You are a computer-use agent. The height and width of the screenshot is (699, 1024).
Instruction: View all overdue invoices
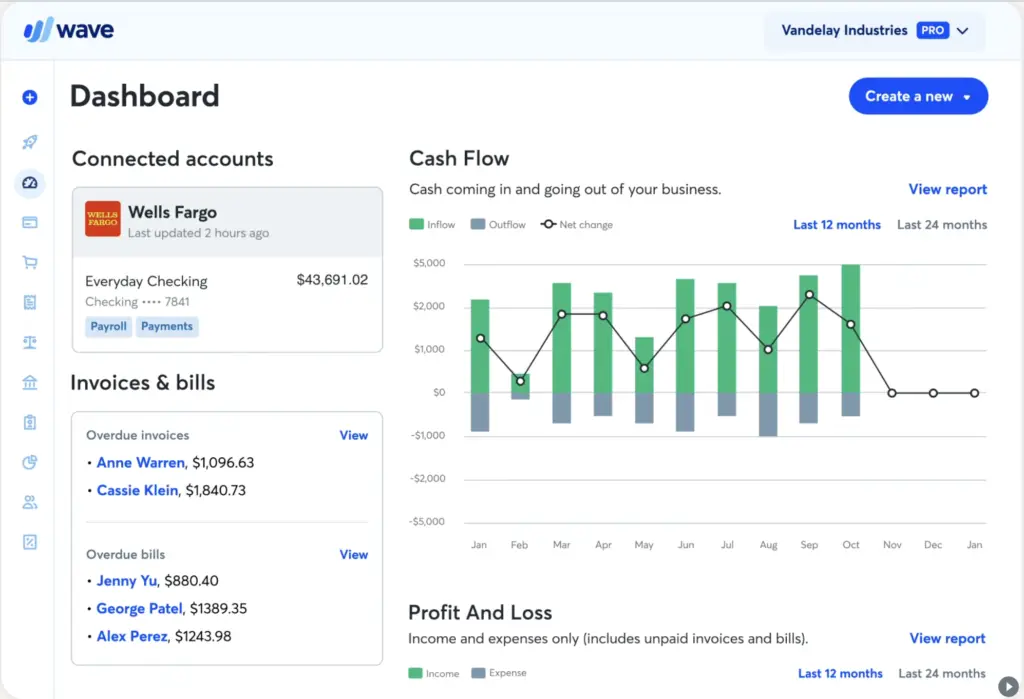(353, 435)
